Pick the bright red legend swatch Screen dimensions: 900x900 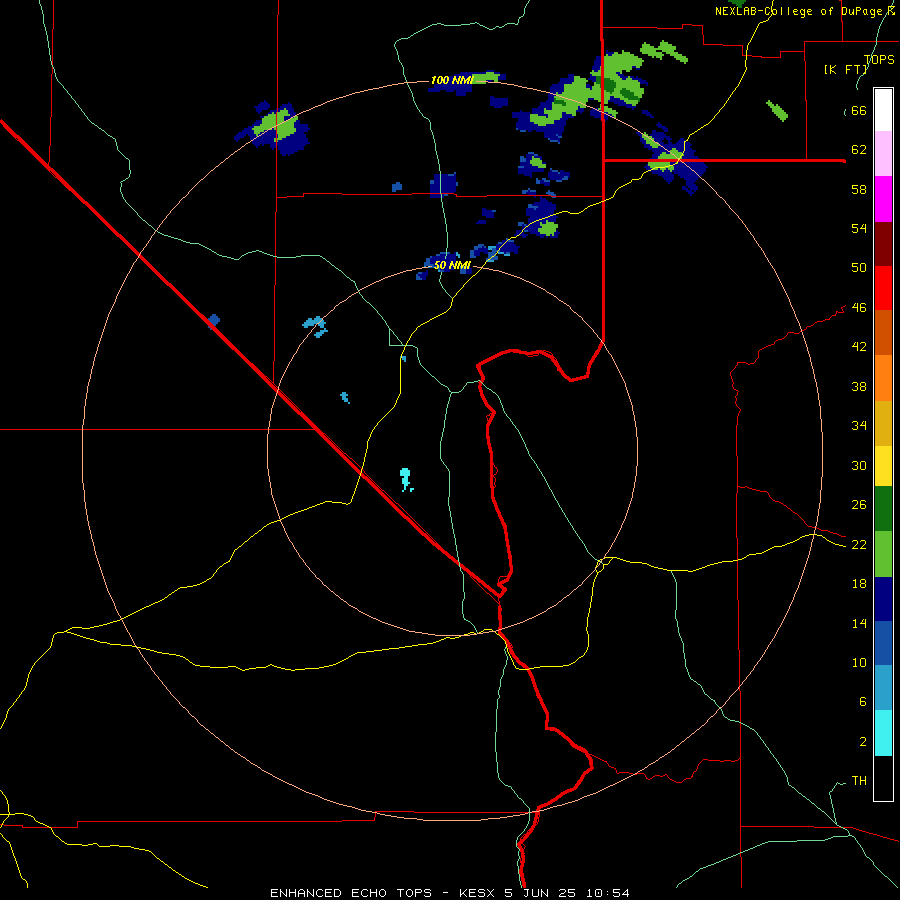coord(883,288)
